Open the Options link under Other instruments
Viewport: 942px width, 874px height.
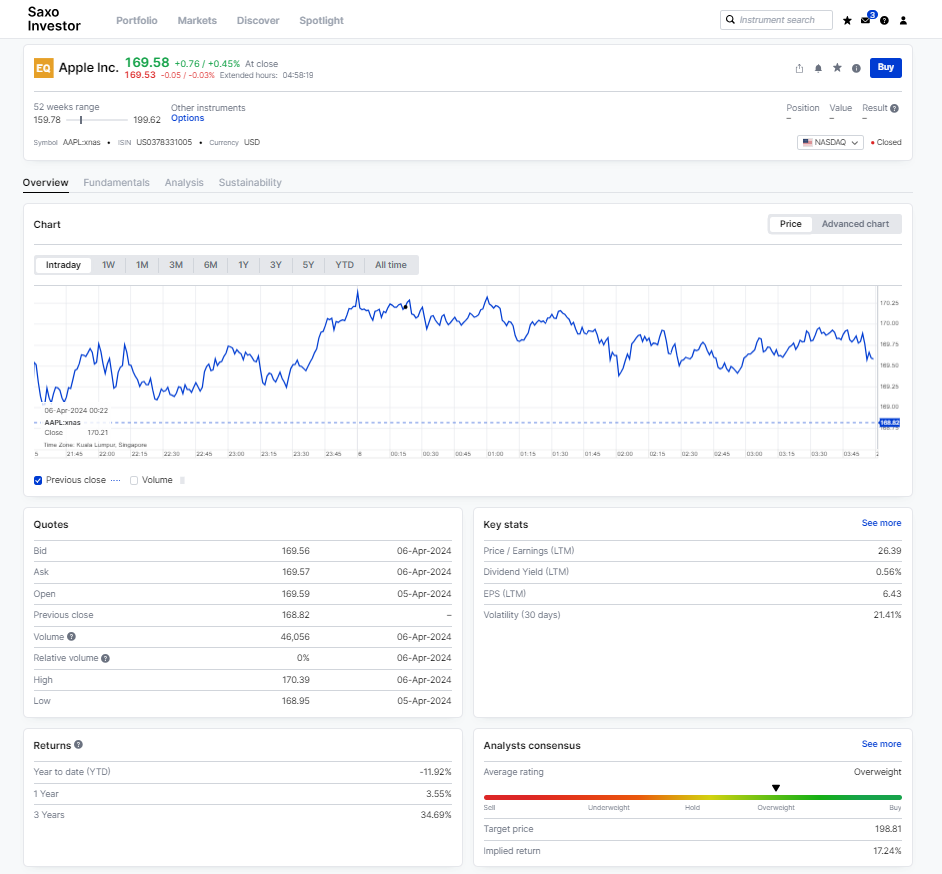(187, 118)
